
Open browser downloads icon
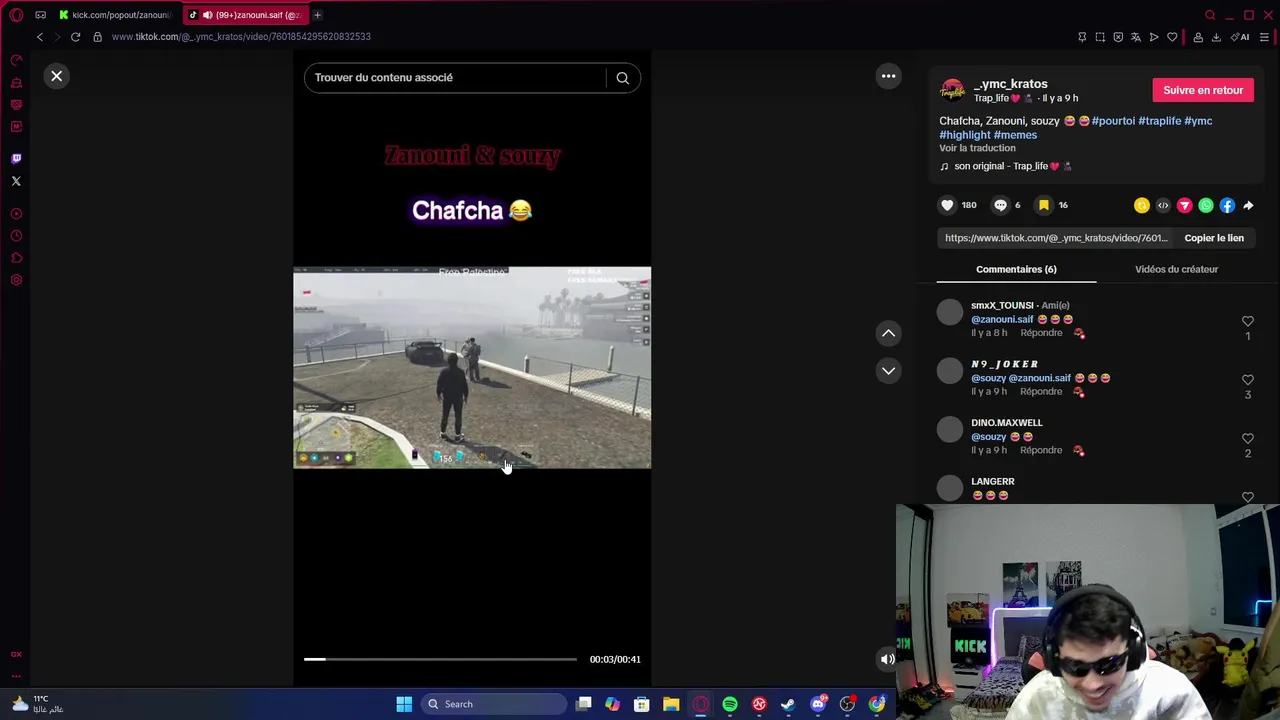1216,37
